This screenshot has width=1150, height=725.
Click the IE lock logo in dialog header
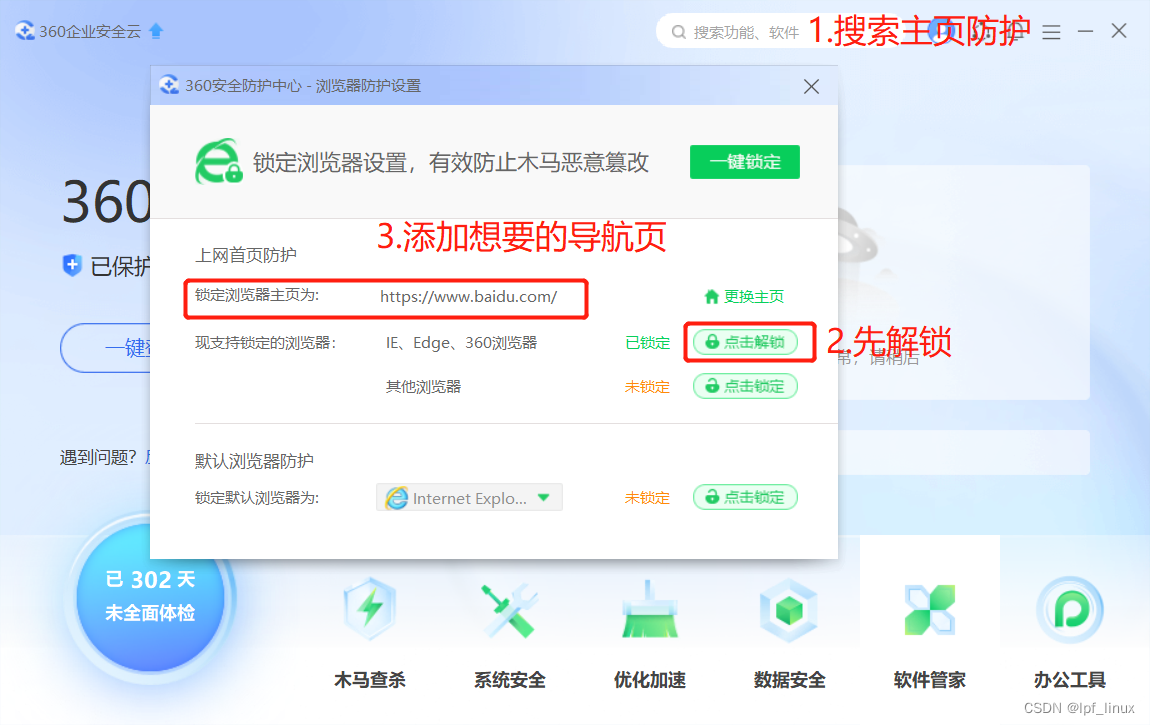218,161
